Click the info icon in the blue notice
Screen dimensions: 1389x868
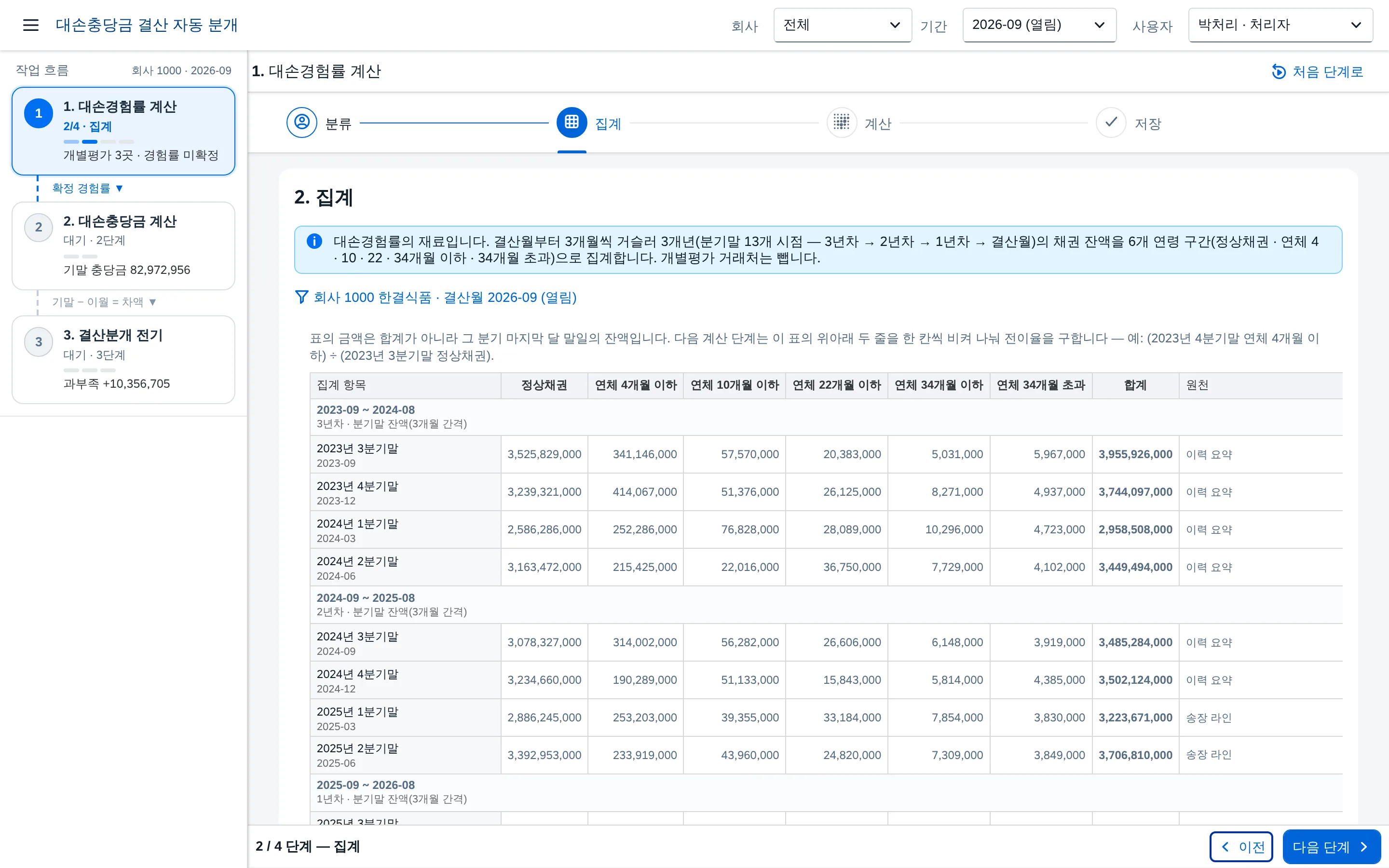314,241
